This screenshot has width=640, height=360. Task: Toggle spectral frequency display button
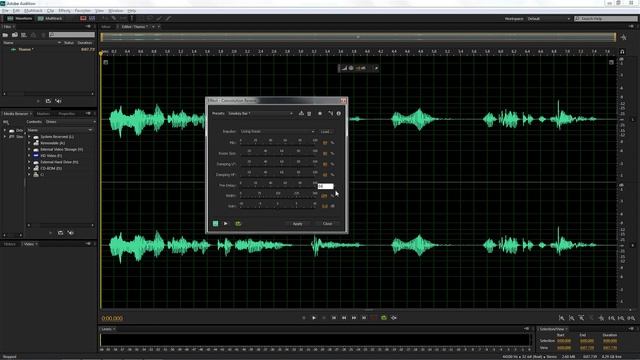(x=83, y=18)
